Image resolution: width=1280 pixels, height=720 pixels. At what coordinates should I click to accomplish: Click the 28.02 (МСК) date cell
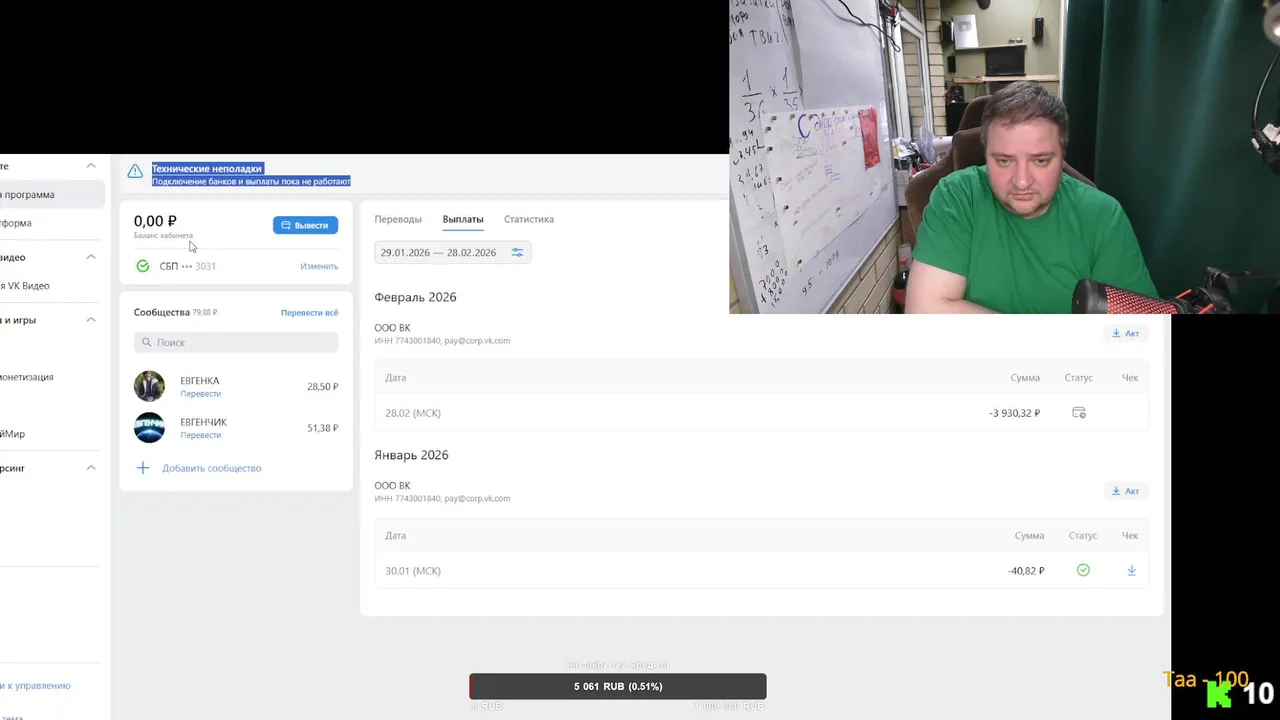(413, 413)
